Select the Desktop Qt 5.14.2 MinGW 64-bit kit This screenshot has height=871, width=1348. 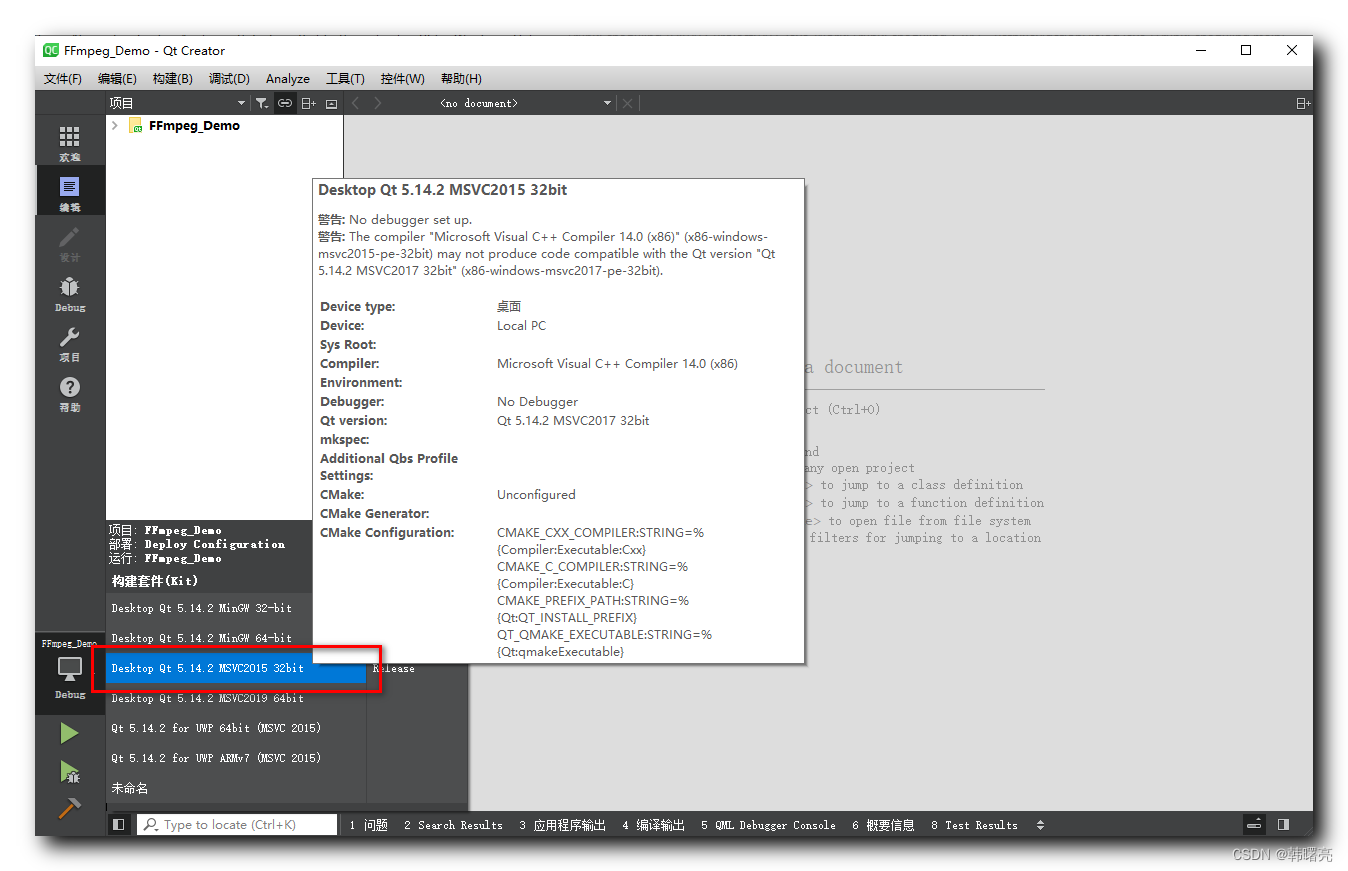click(200, 638)
